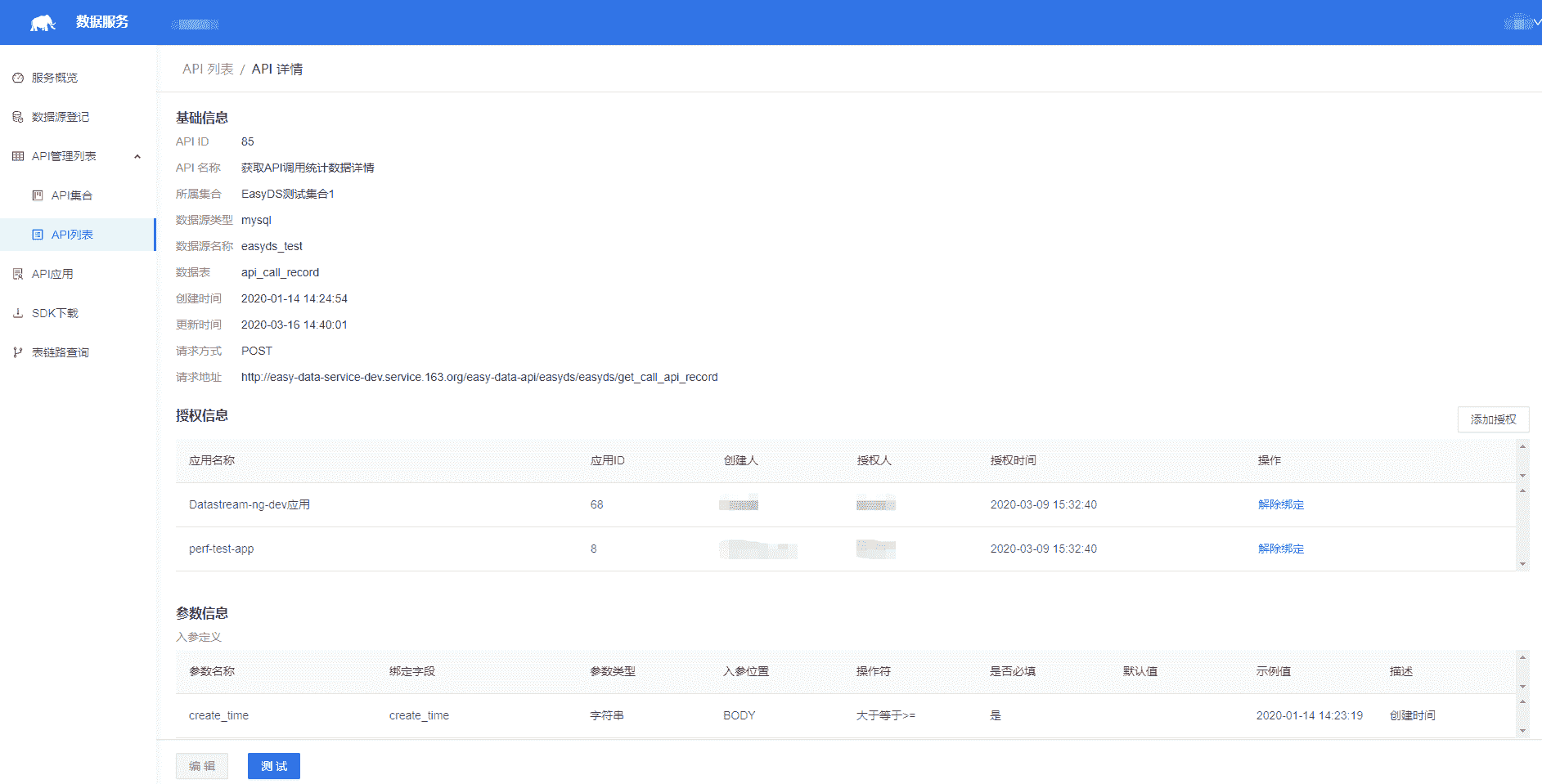Click the 编辑 button
1542x784 pixels.
(202, 766)
